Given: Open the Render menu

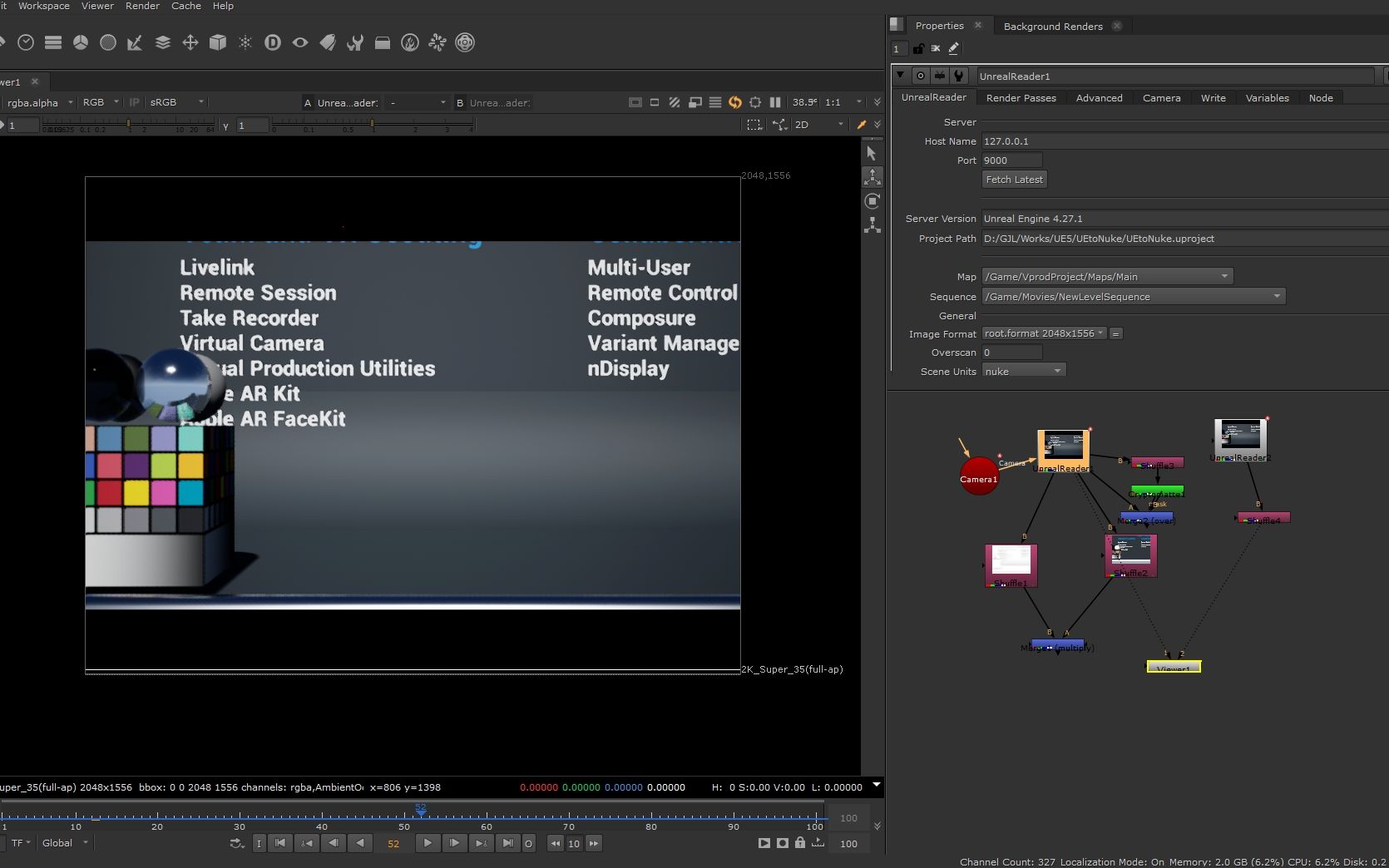Looking at the screenshot, I should [142, 6].
